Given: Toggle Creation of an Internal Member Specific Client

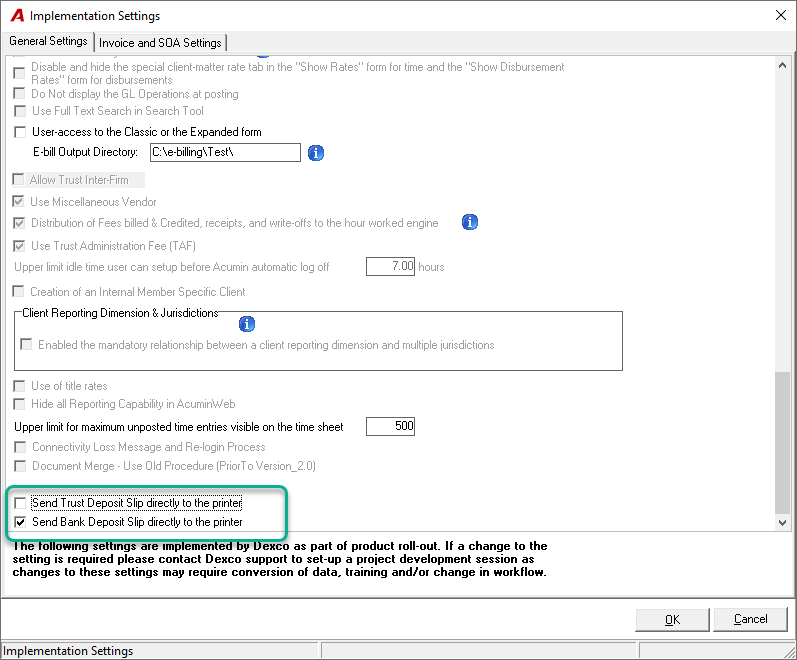Looking at the screenshot, I should click(x=18, y=291).
